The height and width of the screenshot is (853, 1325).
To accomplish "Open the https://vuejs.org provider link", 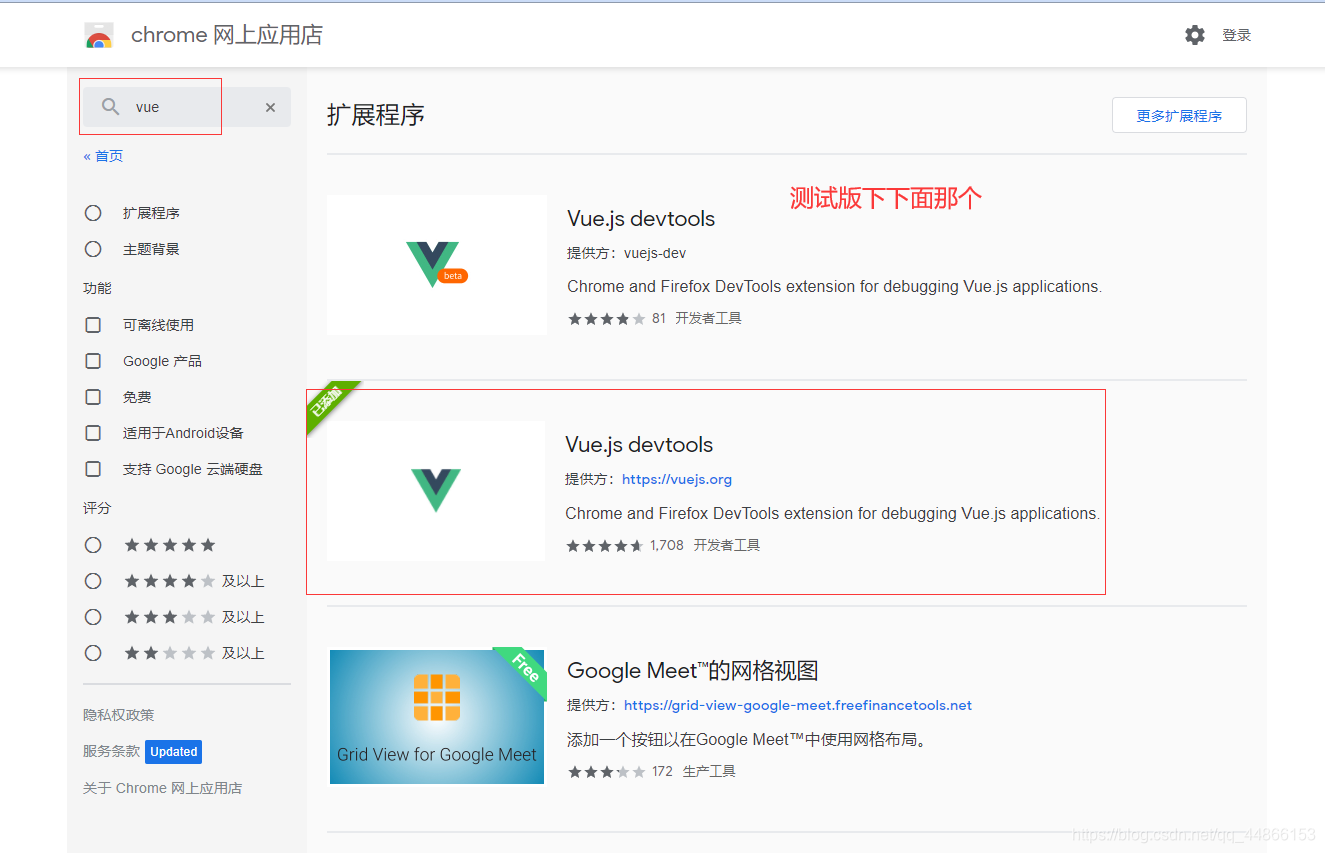I will [x=677, y=479].
